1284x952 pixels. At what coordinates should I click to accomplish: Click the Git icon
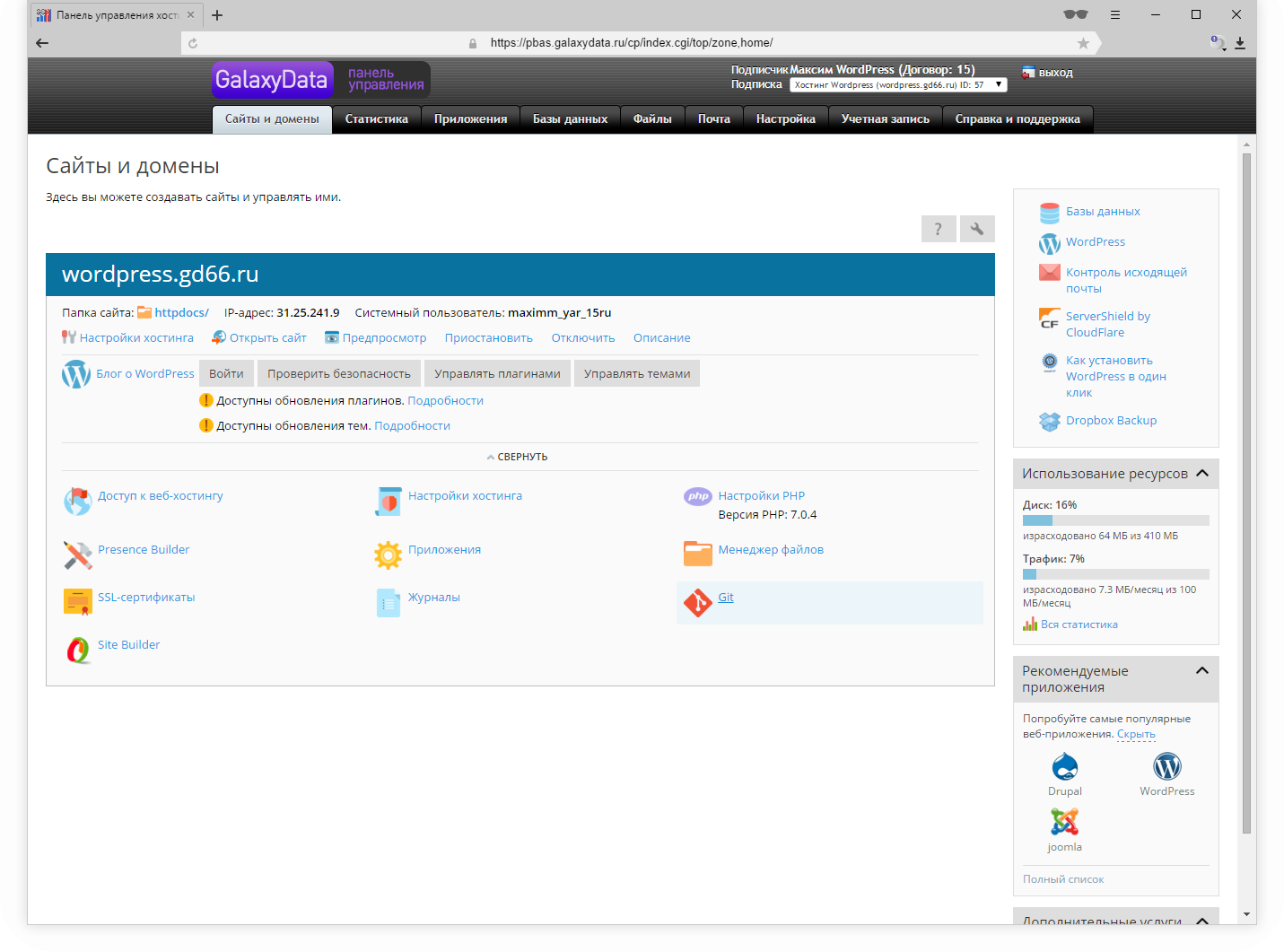point(698,602)
